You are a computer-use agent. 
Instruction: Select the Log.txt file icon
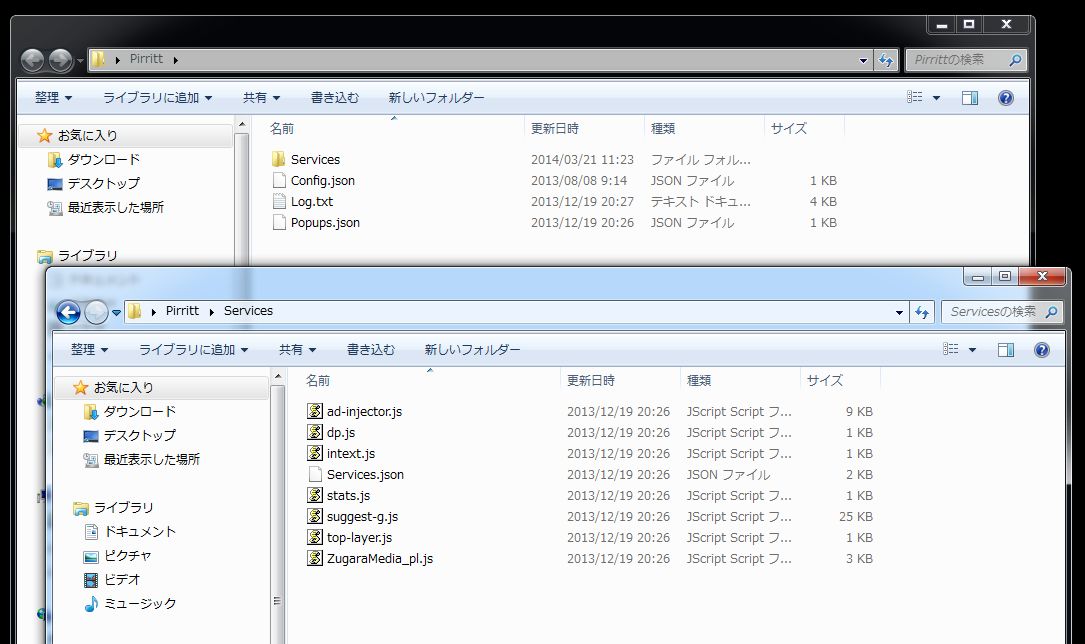pos(279,201)
